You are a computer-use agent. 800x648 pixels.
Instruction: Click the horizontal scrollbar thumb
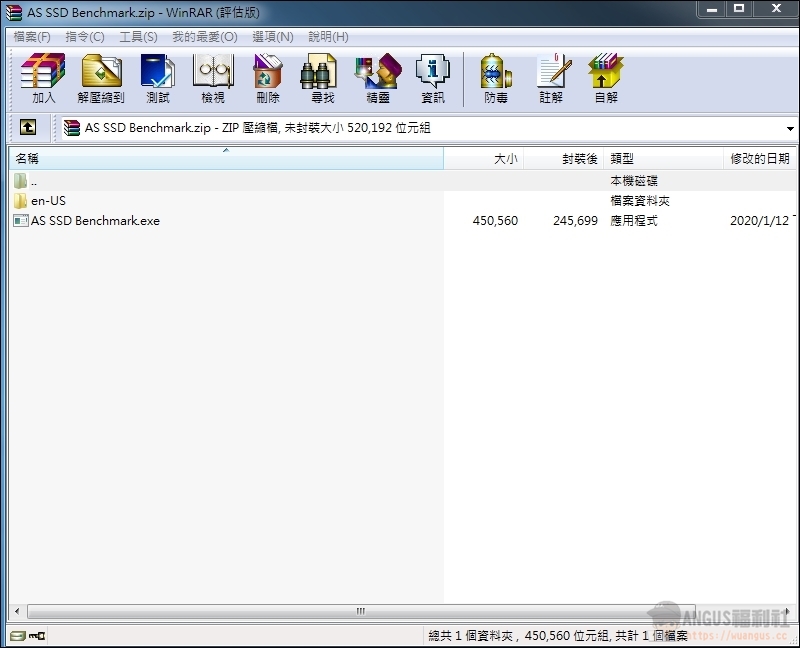pyautogui.click(x=360, y=611)
